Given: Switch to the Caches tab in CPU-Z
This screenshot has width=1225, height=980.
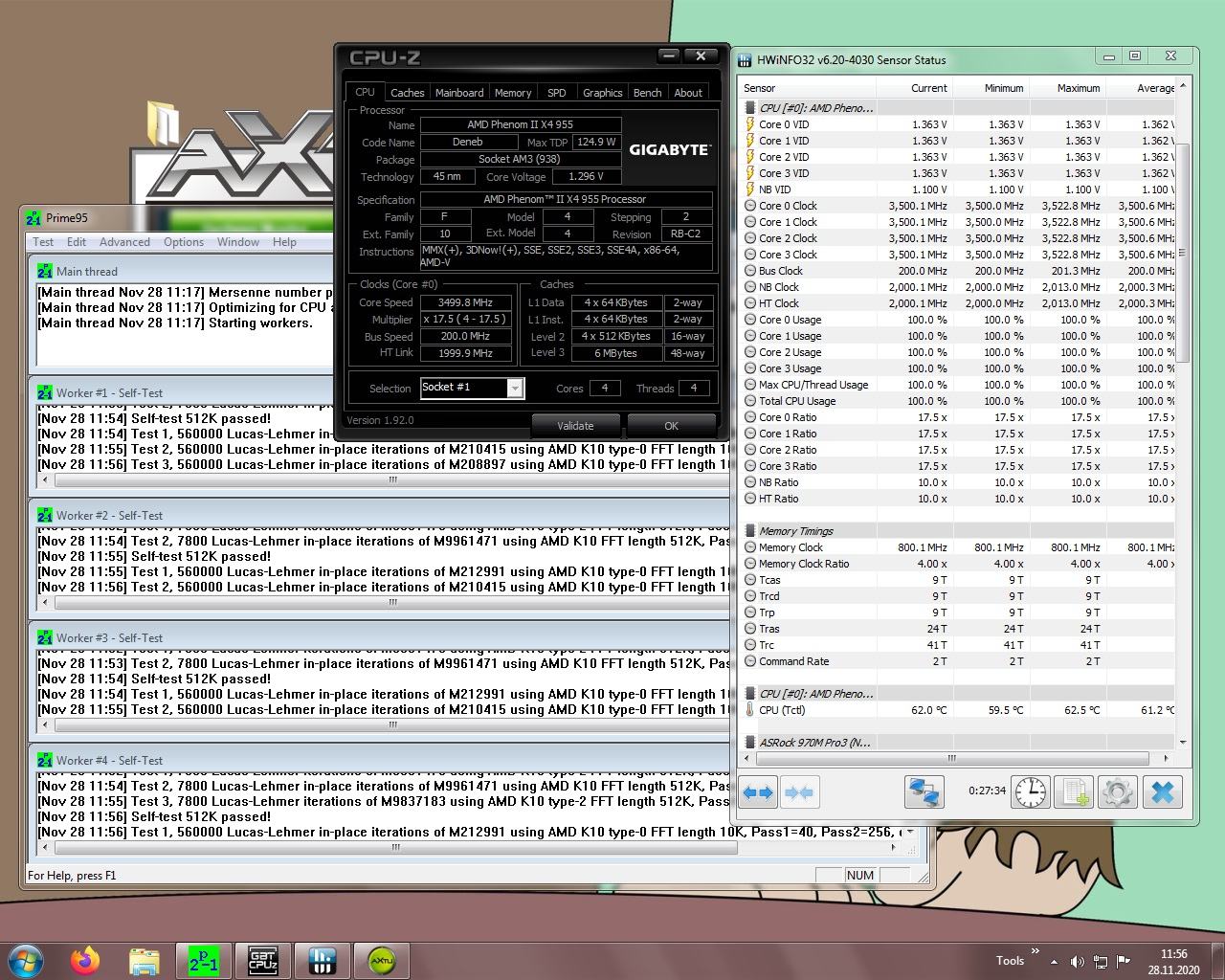Looking at the screenshot, I should [407, 93].
